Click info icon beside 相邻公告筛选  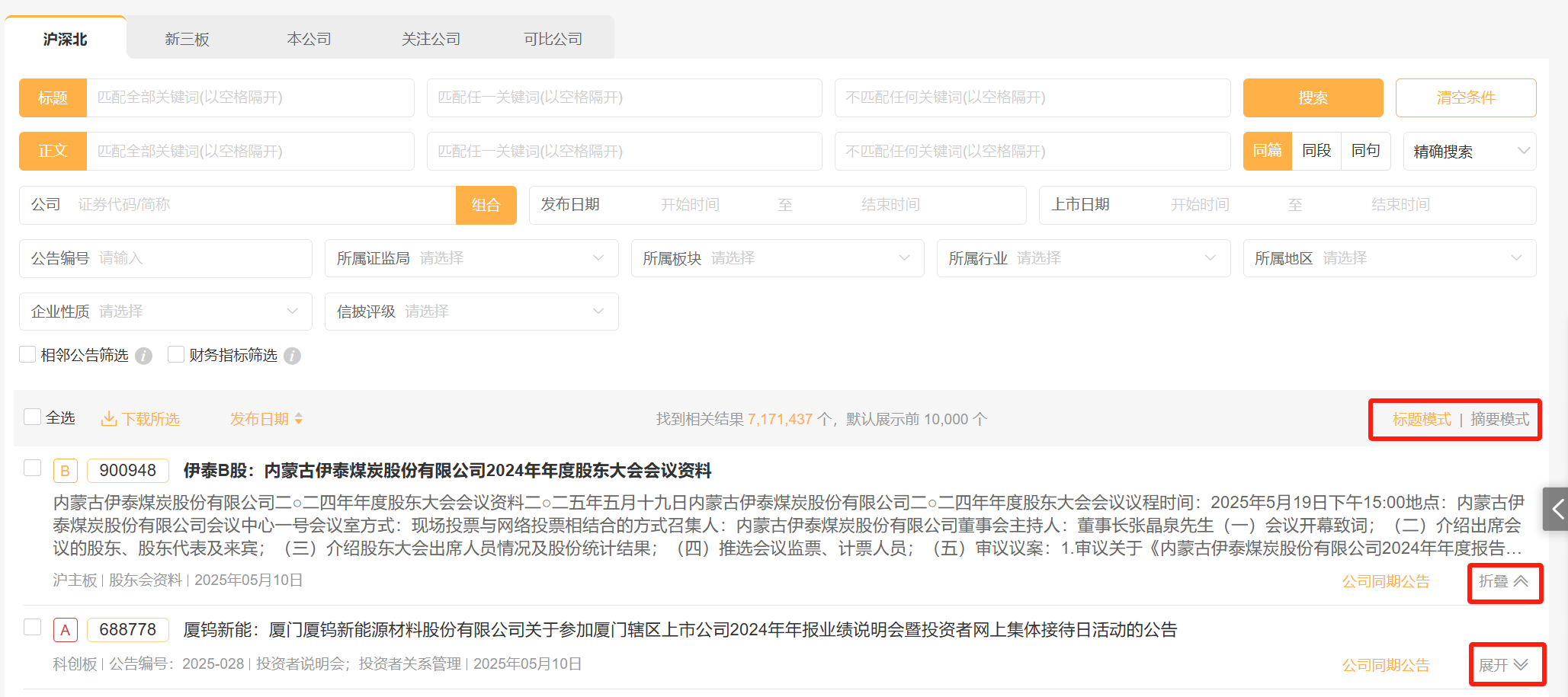143,356
